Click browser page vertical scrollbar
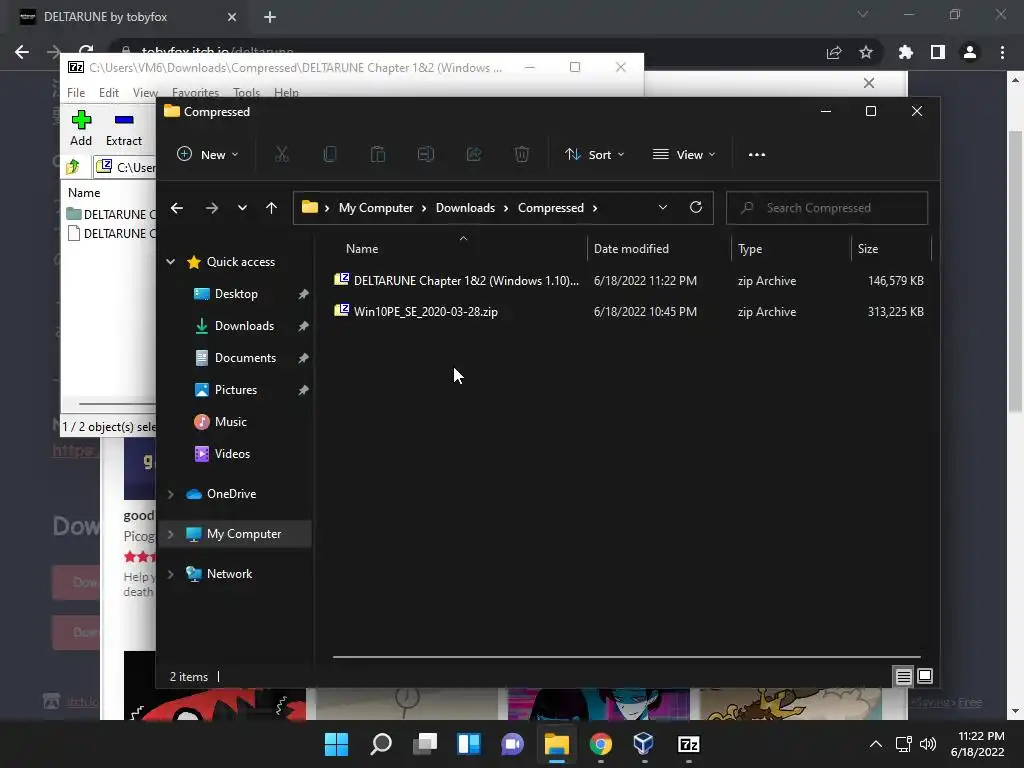The width and height of the screenshot is (1024, 768). pos(1015,271)
